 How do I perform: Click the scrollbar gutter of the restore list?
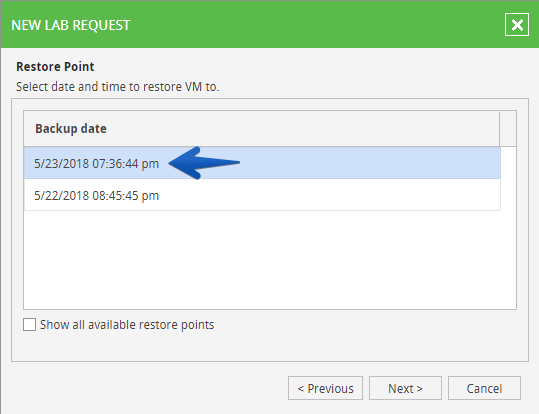pos(508,228)
